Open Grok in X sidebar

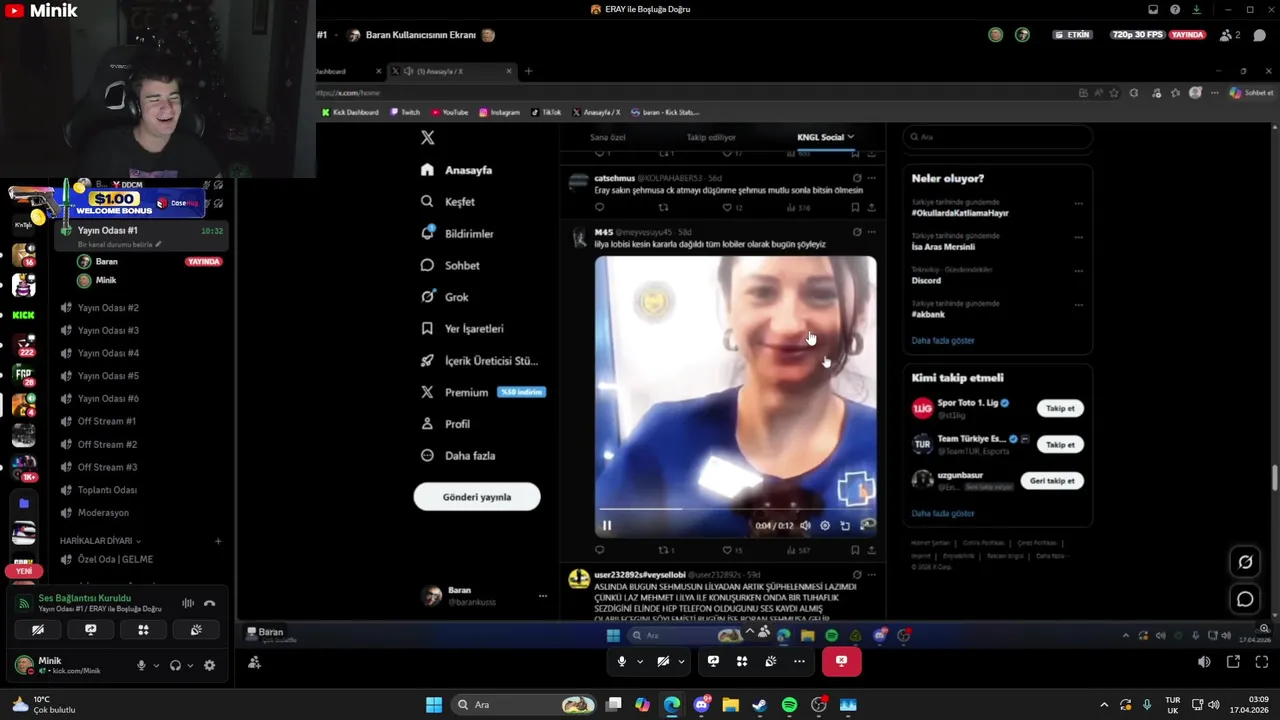[x=444, y=297]
